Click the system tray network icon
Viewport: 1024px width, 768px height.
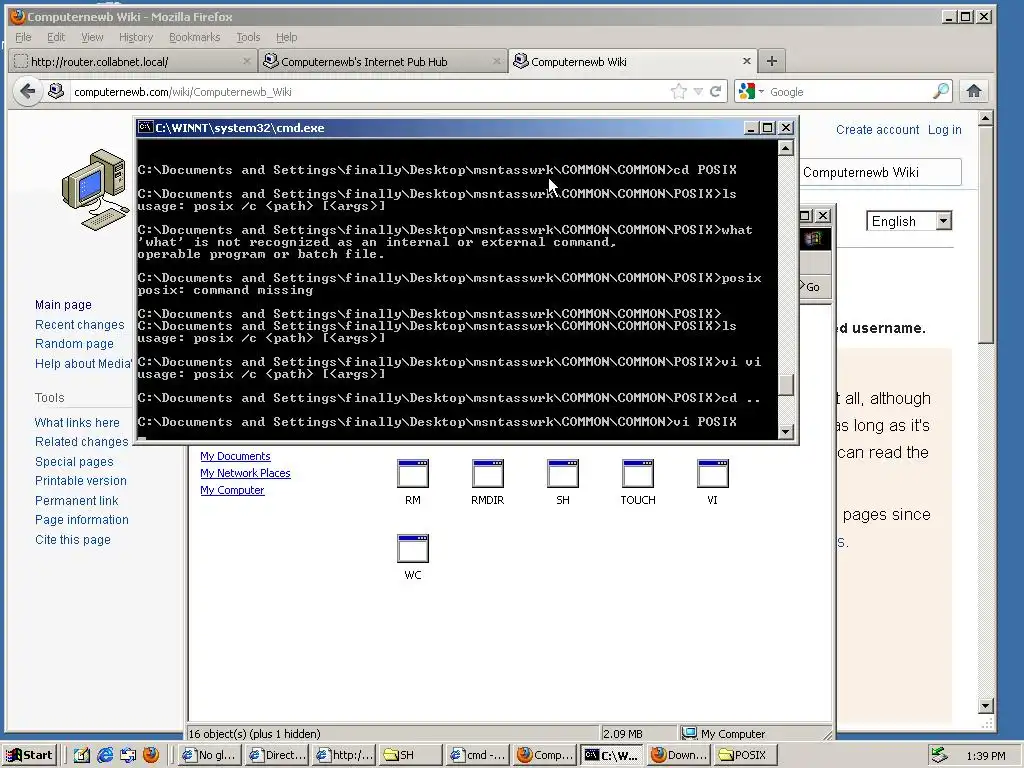click(939, 755)
